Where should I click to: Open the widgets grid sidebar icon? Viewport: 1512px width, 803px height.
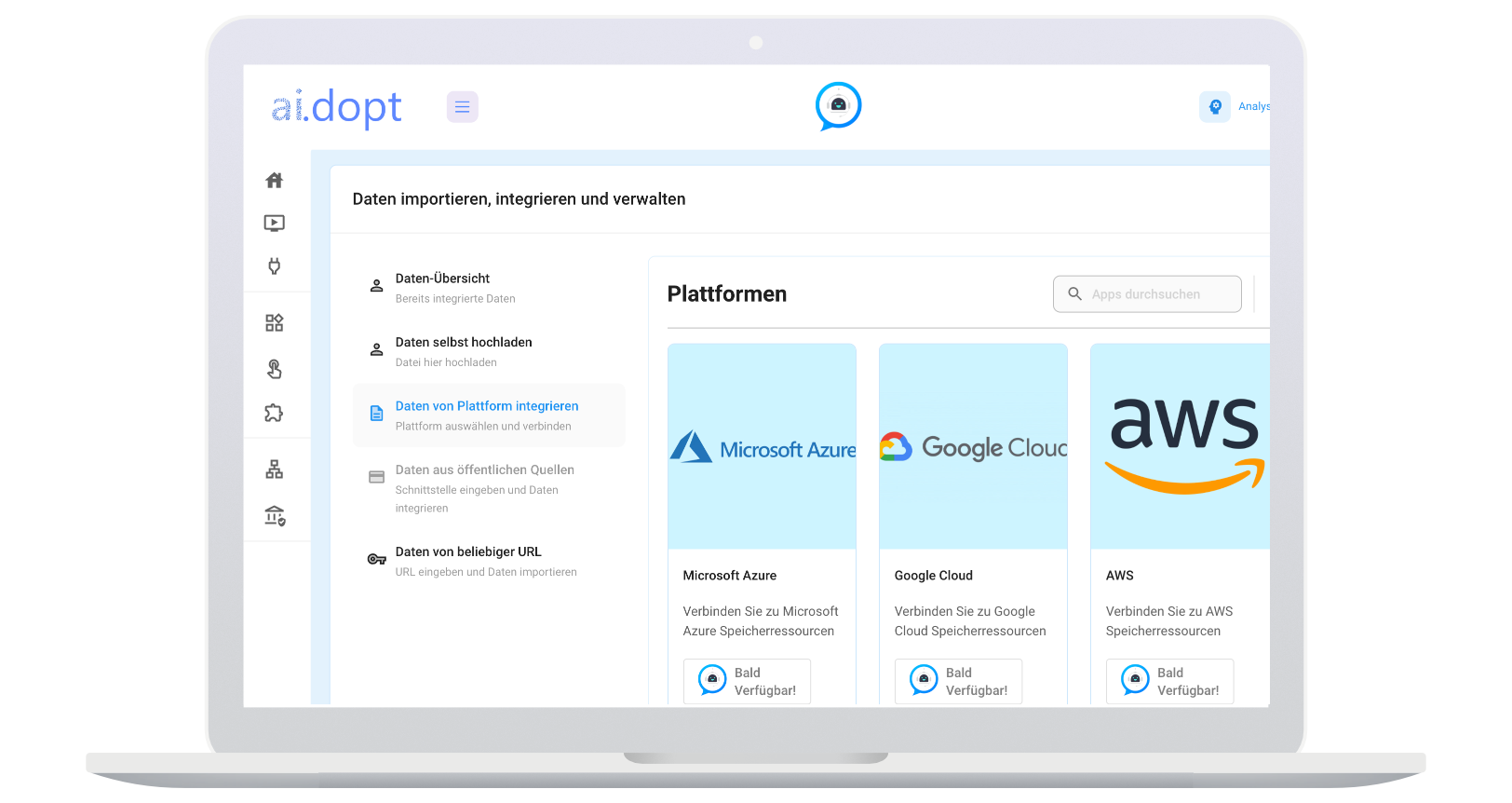[x=274, y=323]
